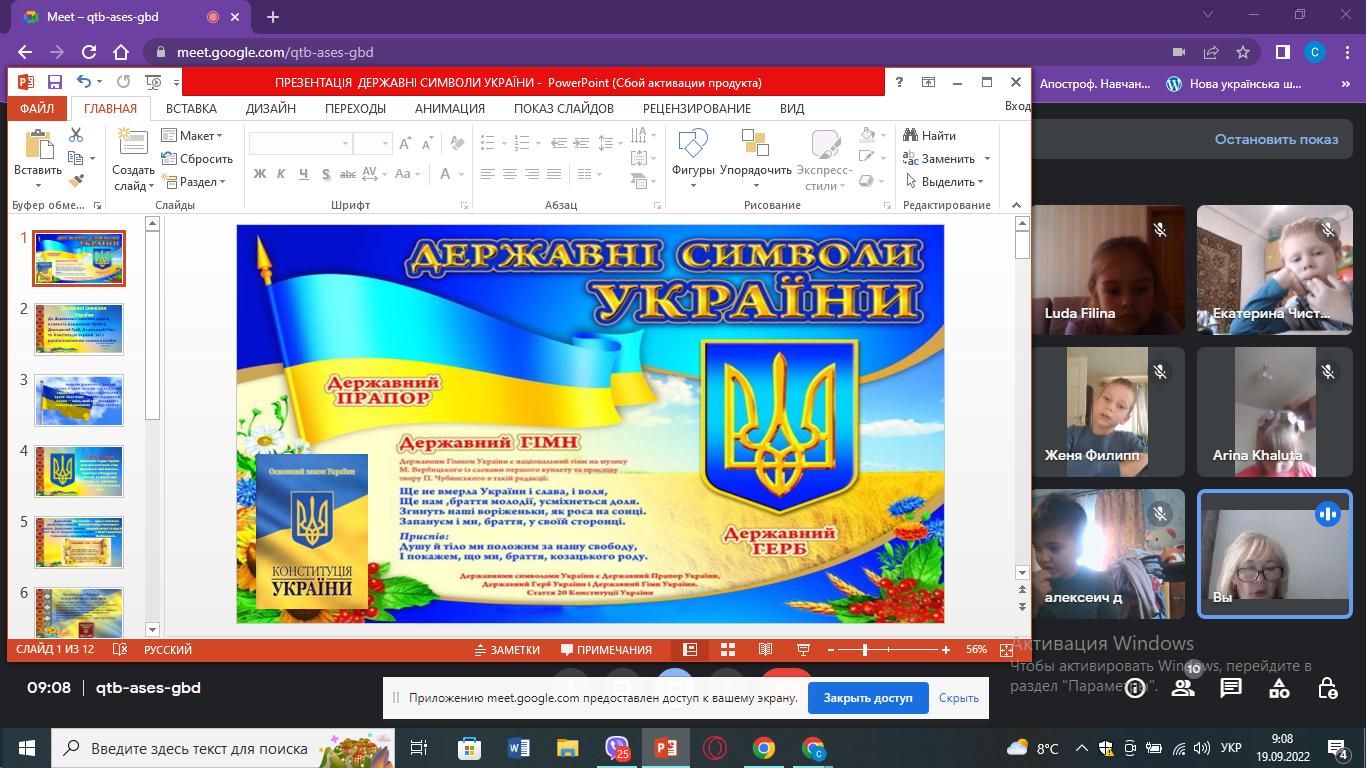
Task: Click the Создать слайд new slide icon
Action: 132,143
